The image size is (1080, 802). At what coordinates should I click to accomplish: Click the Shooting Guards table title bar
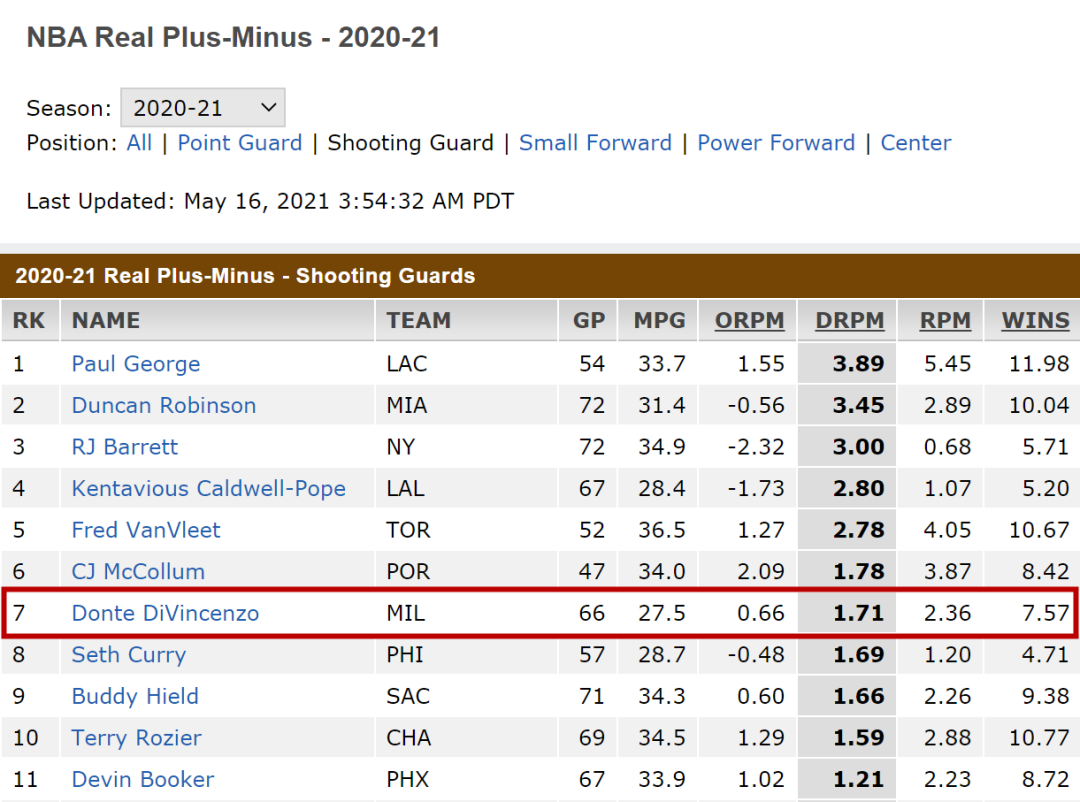pyautogui.click(x=540, y=276)
